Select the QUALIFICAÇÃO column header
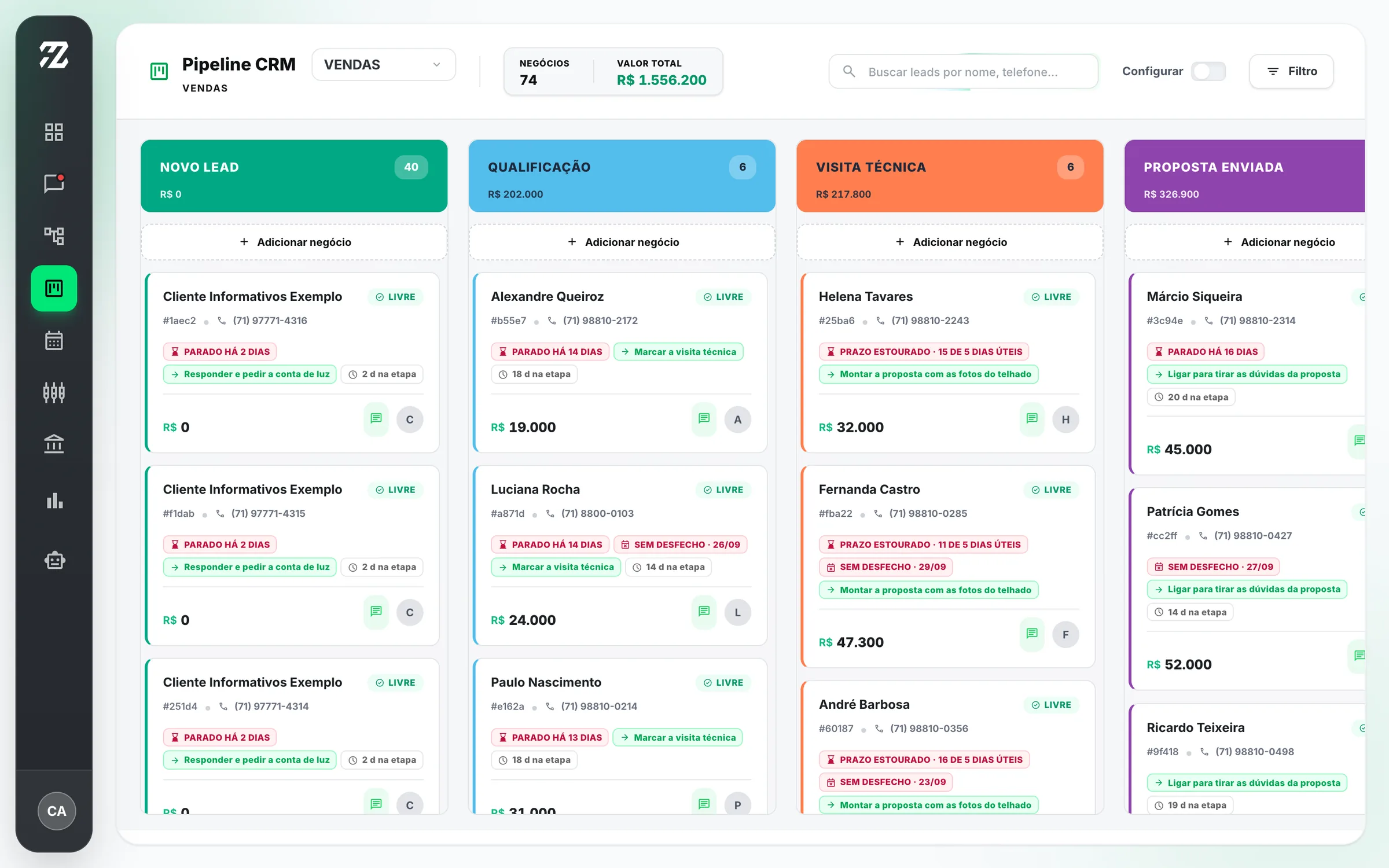The width and height of the screenshot is (1389, 868). point(622,176)
